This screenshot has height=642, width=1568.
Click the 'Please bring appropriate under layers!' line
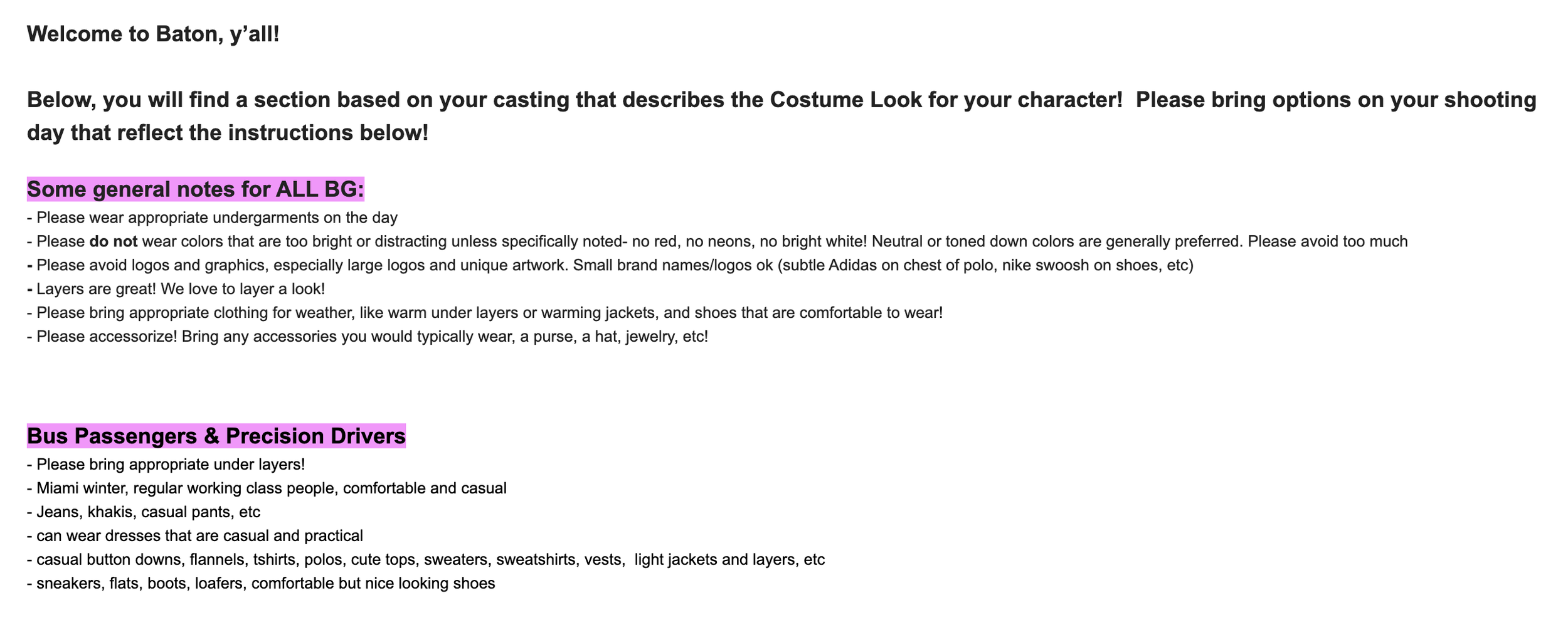(166, 465)
